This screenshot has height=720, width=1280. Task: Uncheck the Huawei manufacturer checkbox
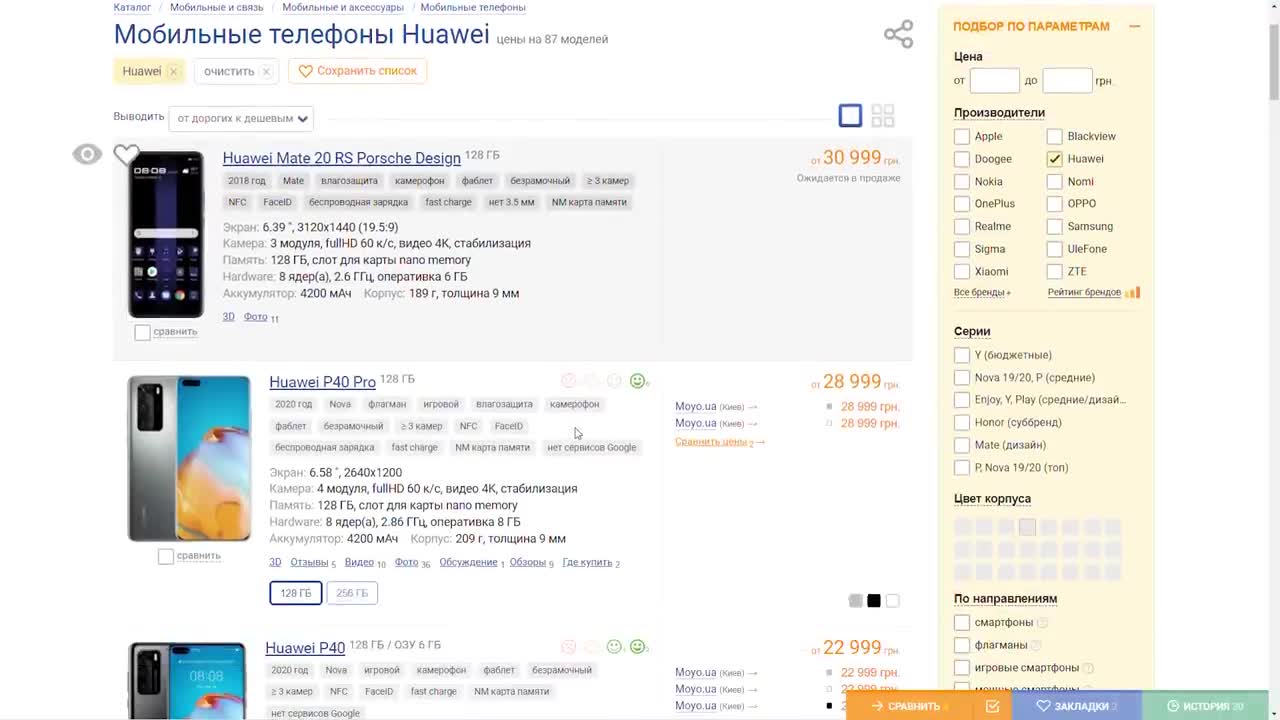coord(1054,159)
